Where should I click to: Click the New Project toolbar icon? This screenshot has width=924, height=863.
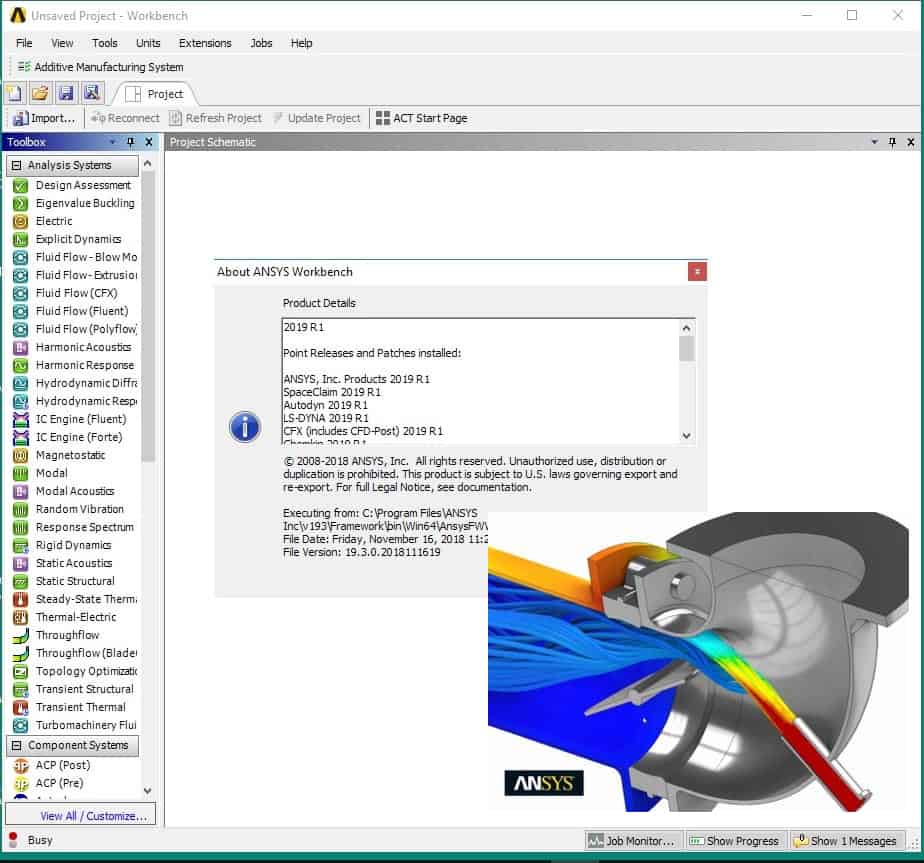[x=14, y=93]
